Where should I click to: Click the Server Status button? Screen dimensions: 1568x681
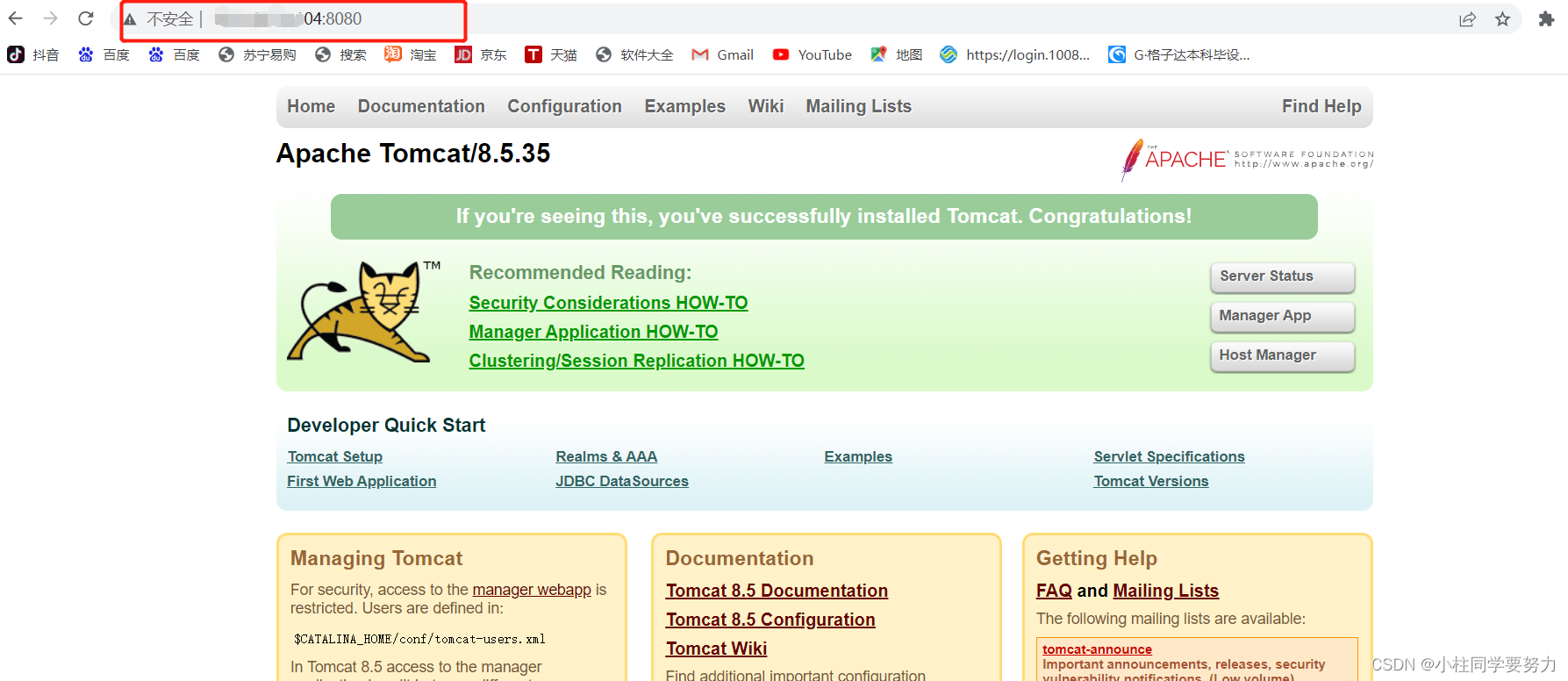point(1282,276)
